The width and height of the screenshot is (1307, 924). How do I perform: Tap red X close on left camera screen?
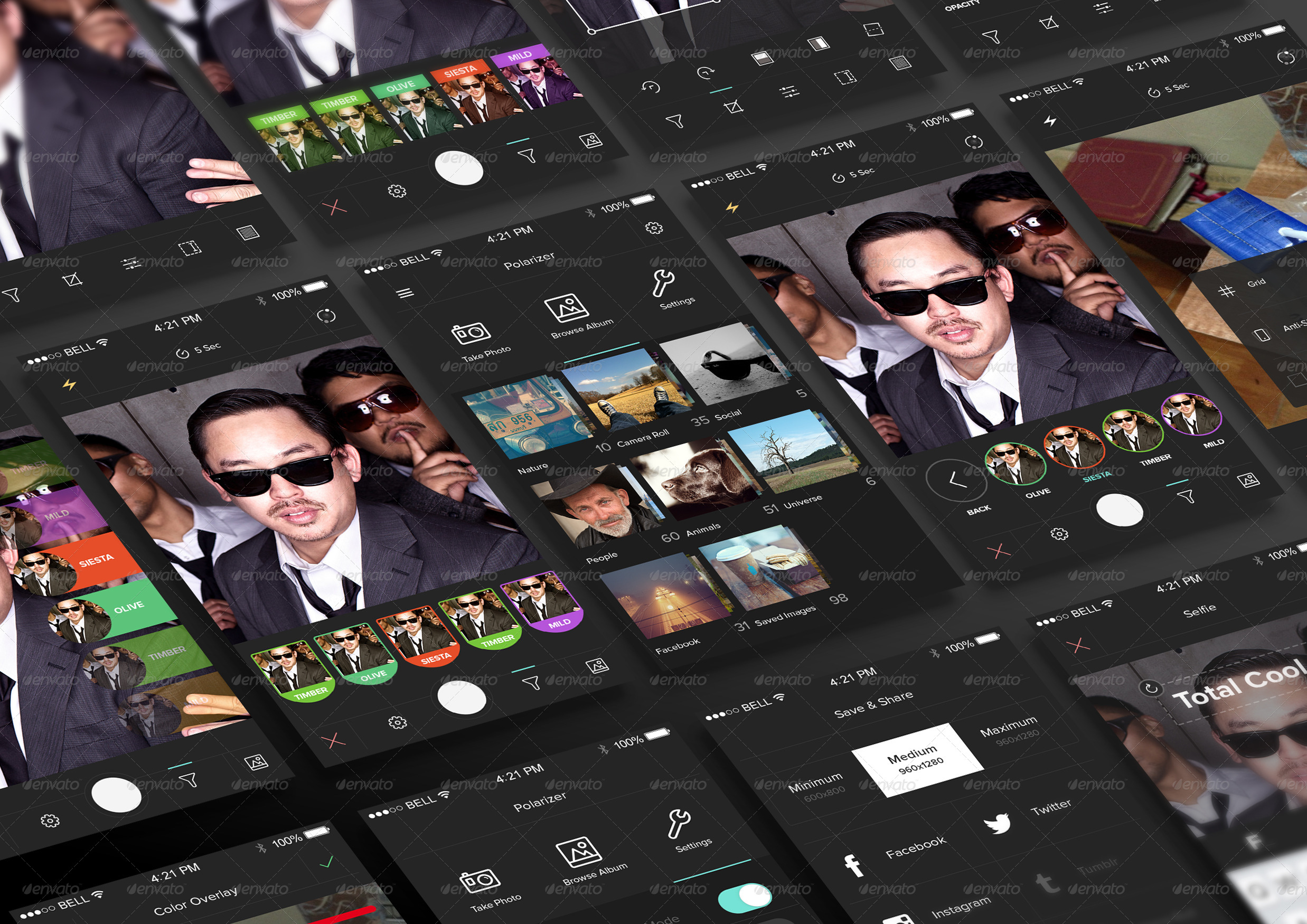333,740
